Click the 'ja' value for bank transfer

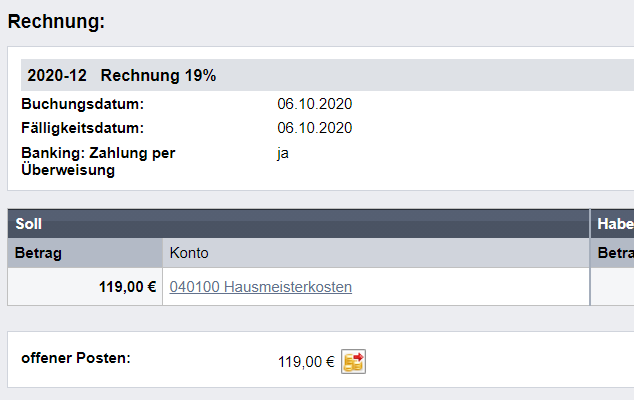pyautogui.click(x=283, y=153)
